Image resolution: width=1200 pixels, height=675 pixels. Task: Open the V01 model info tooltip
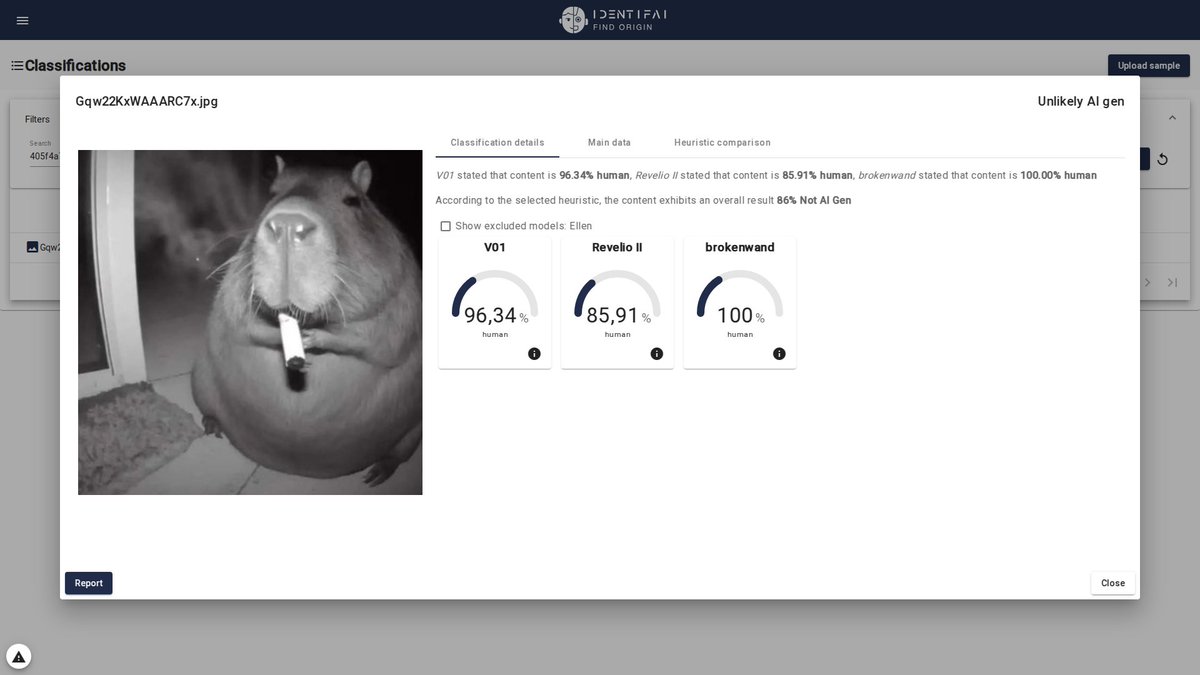(535, 353)
